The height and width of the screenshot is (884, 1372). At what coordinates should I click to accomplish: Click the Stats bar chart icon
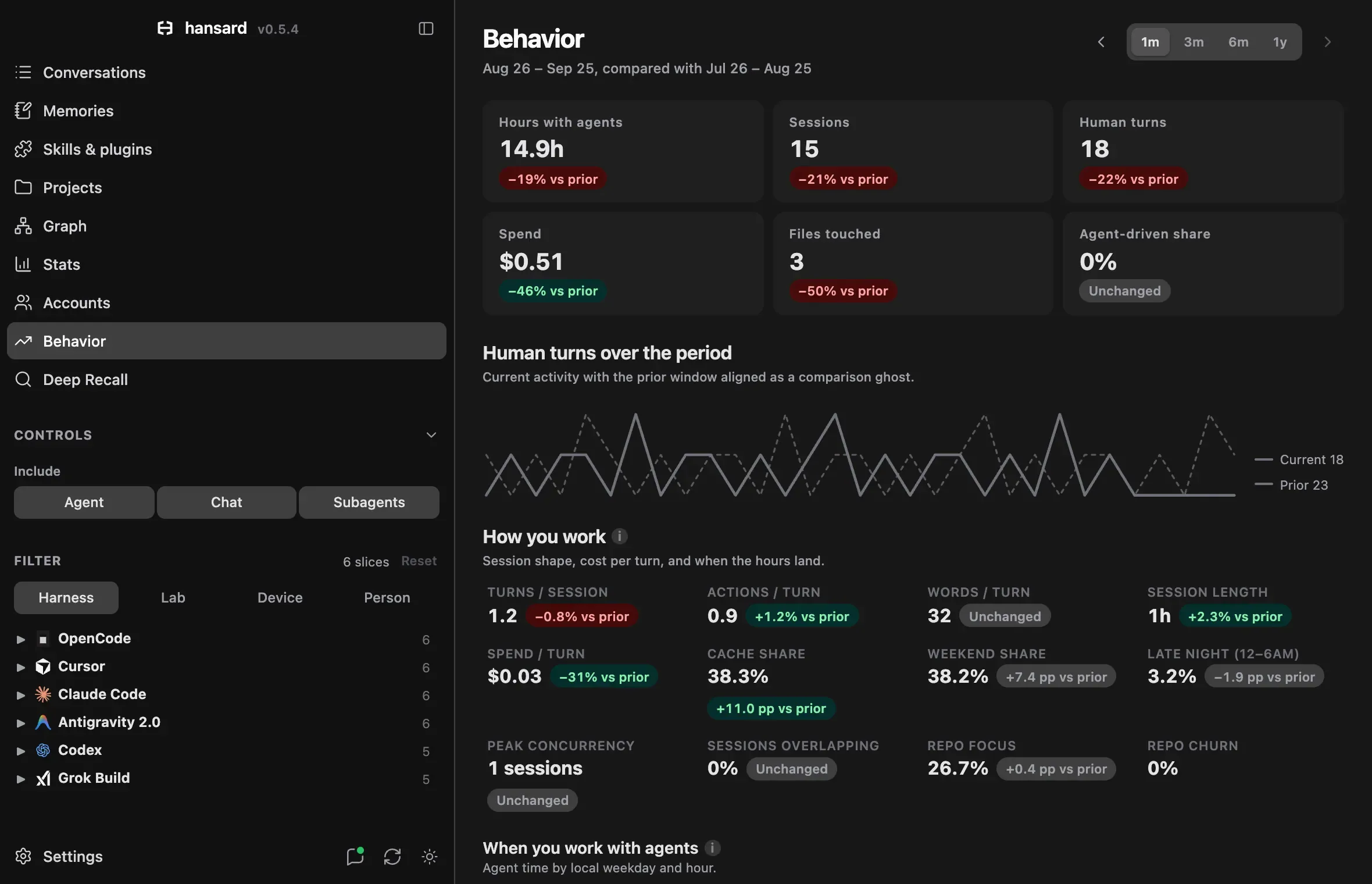click(23, 264)
